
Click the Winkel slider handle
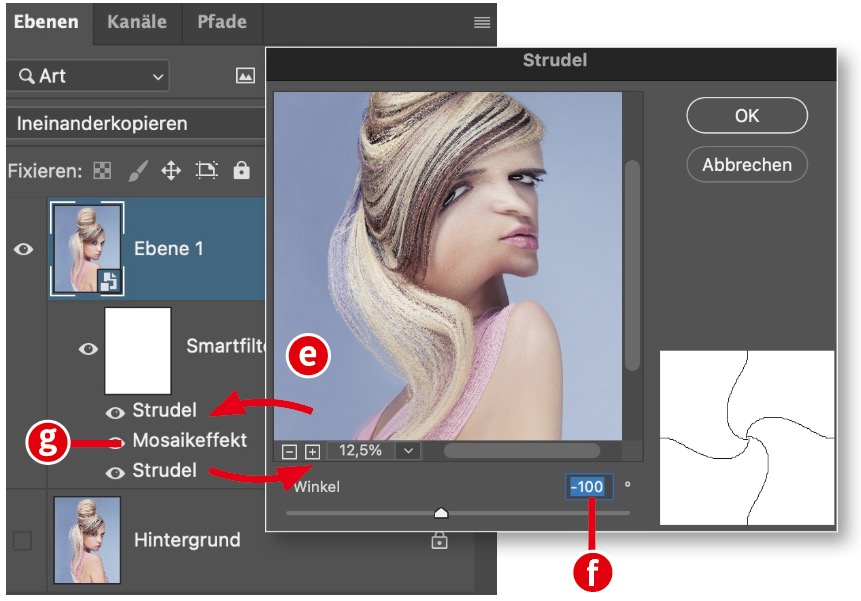point(441,513)
